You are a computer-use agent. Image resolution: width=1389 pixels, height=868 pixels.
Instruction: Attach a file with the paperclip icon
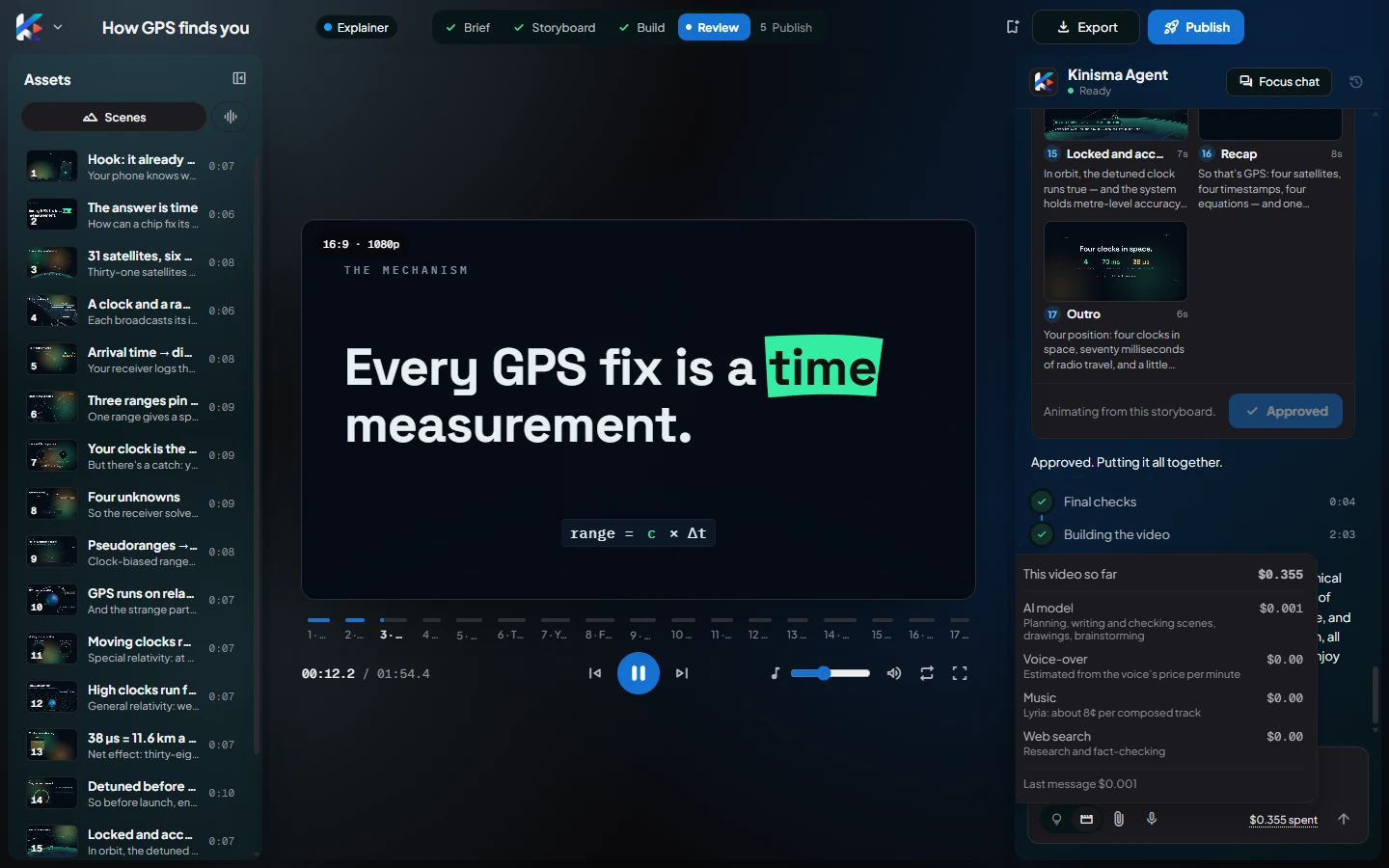coord(1119,819)
